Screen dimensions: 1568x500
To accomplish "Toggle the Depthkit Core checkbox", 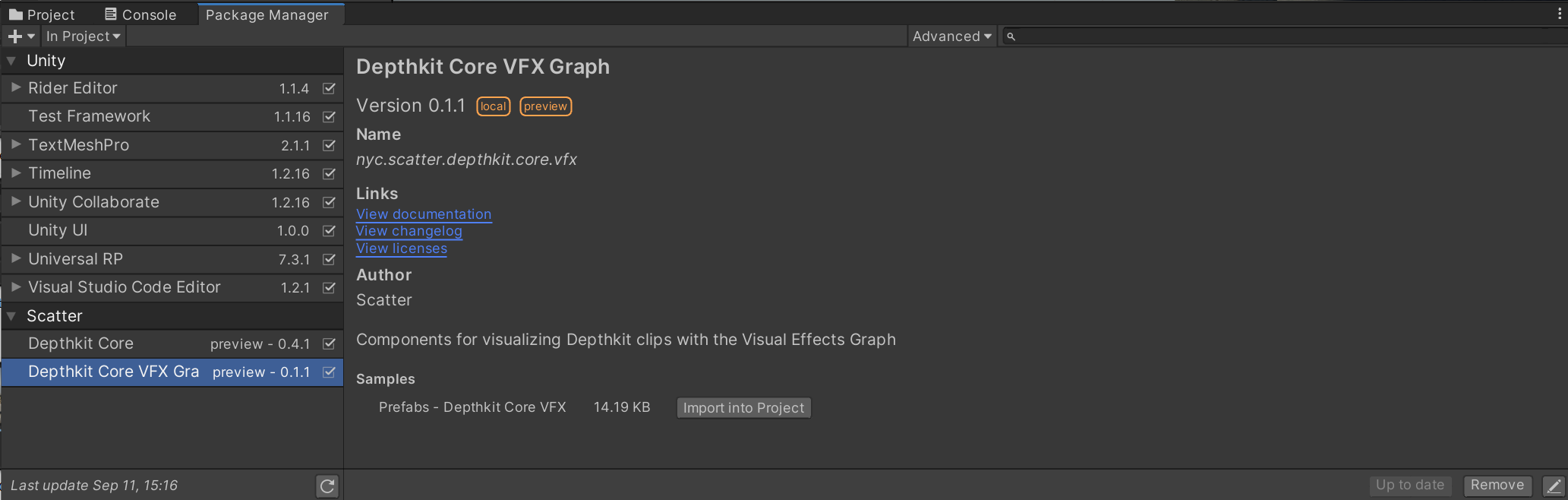I will (329, 343).
